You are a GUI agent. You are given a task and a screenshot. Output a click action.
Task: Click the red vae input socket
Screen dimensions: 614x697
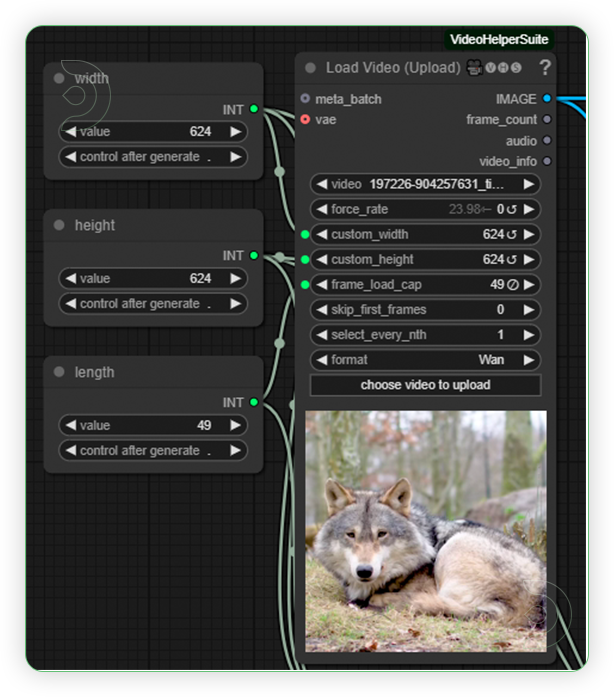[305, 119]
